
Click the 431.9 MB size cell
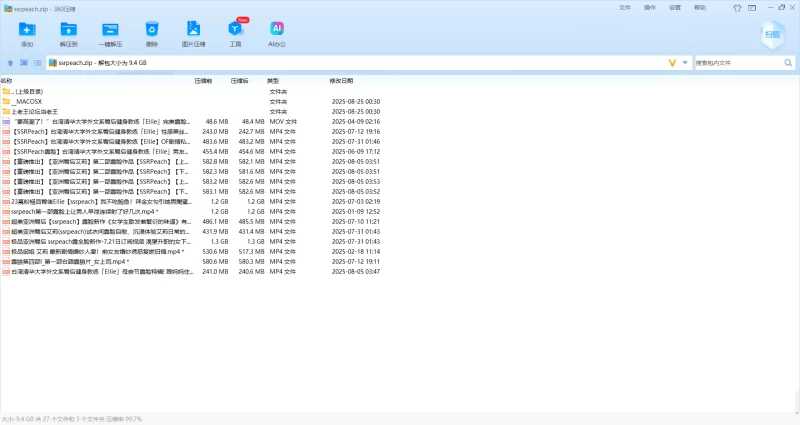[x=215, y=232]
